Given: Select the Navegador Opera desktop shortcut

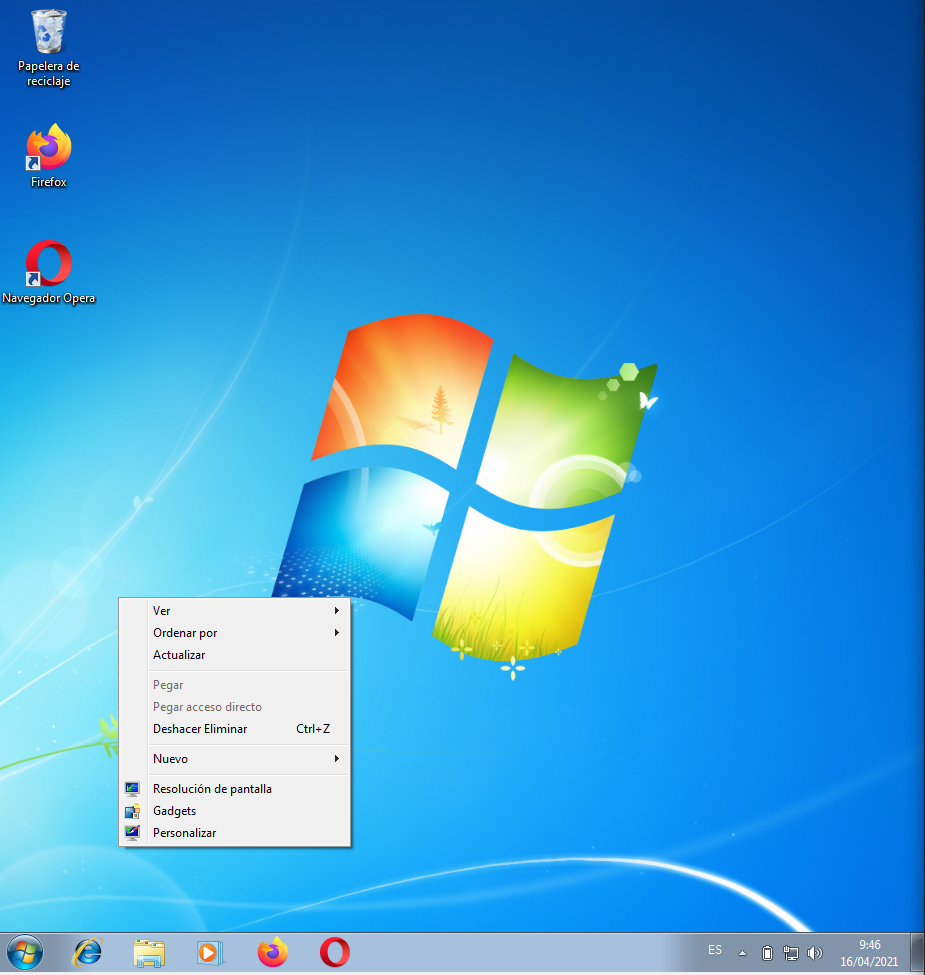Looking at the screenshot, I should pyautogui.click(x=48, y=272).
